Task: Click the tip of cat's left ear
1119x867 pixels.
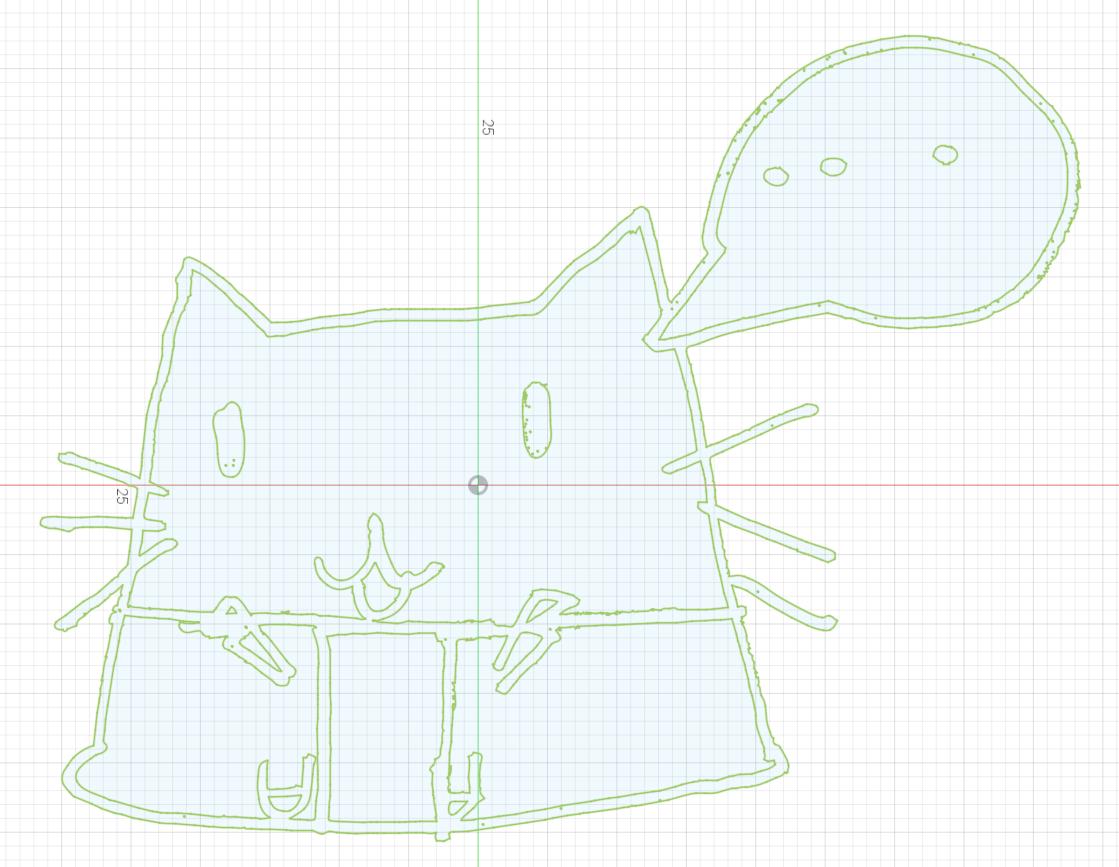Action: [x=188, y=263]
